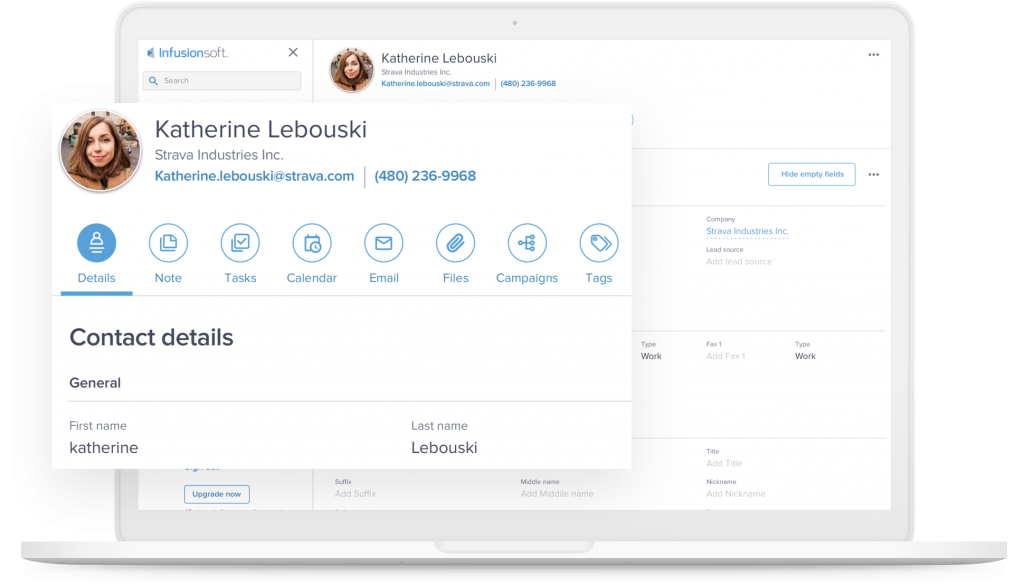Click the Hide empty fields button
This screenshot has height=587, width=1024.
point(812,174)
